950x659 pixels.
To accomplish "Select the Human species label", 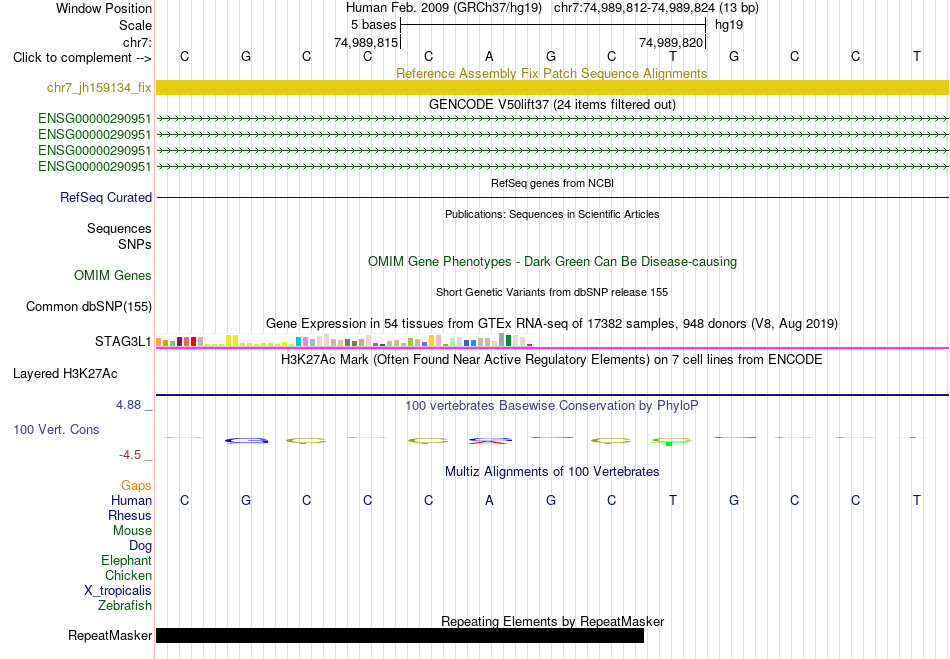I will coord(131,500).
